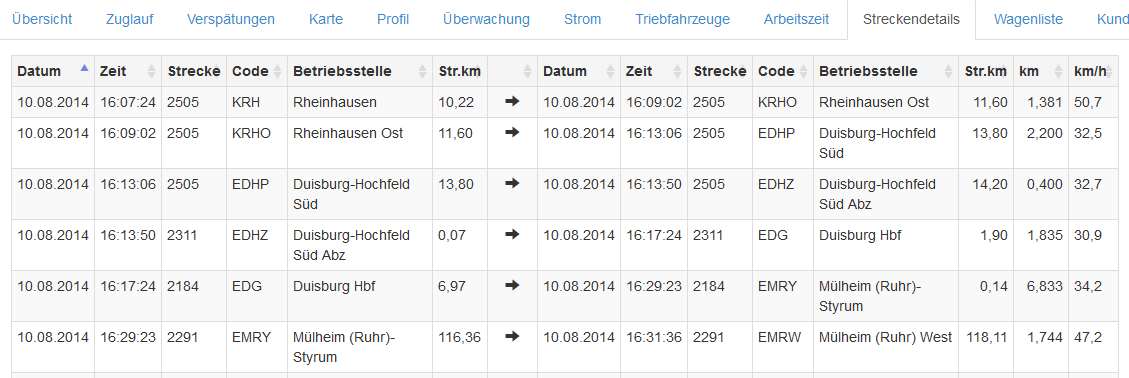Select the Arbeitszeit tab
The image size is (1129, 378).
796,19
